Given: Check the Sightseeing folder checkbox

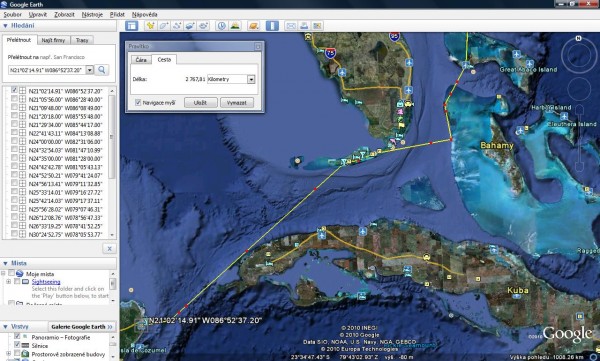Looking at the screenshot, I should (x=17, y=281).
